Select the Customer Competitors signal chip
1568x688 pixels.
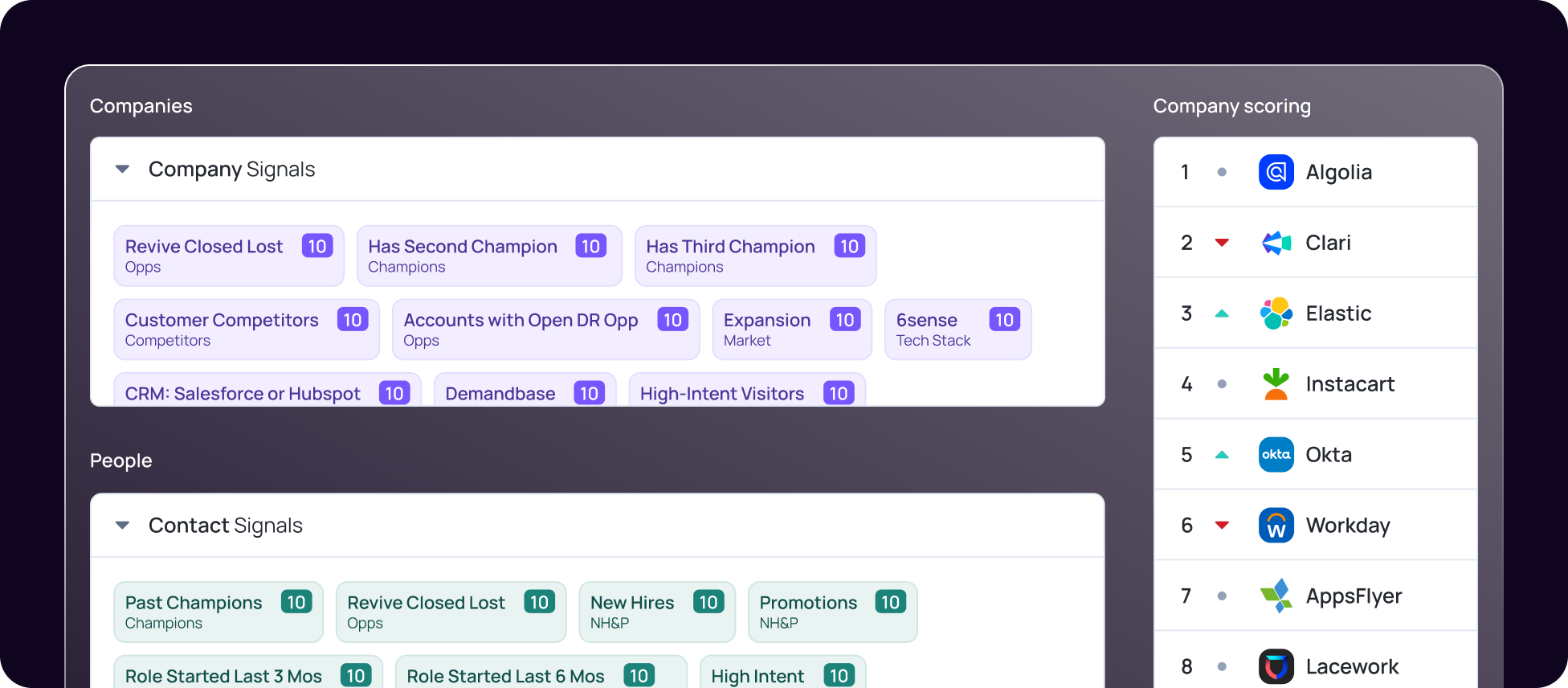247,330
